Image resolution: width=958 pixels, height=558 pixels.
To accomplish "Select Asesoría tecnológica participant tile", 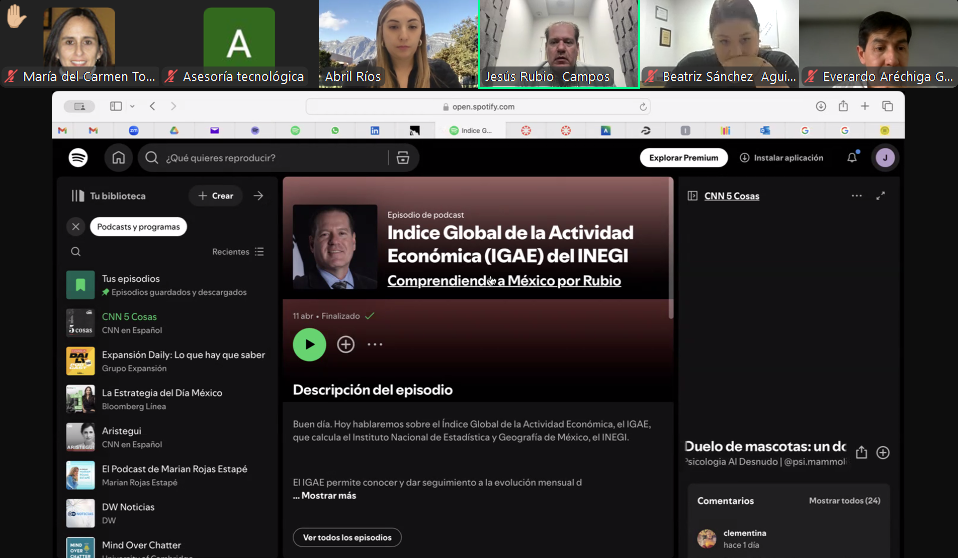I will pos(239,44).
